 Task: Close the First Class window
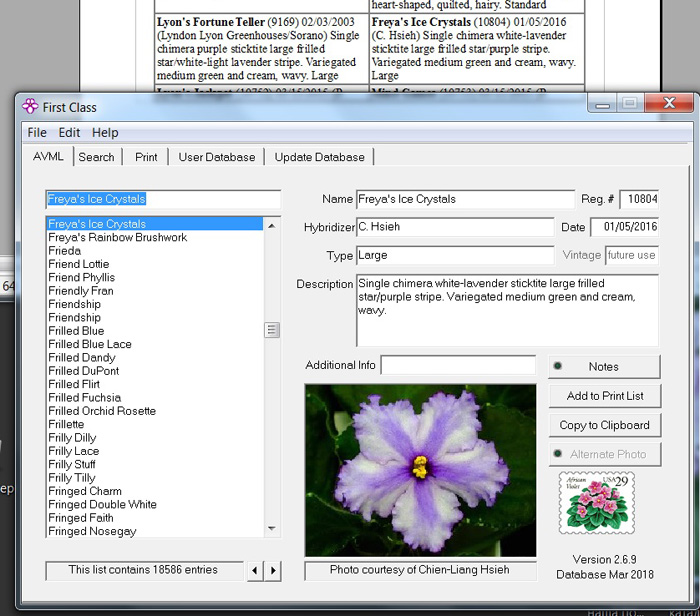(x=669, y=103)
